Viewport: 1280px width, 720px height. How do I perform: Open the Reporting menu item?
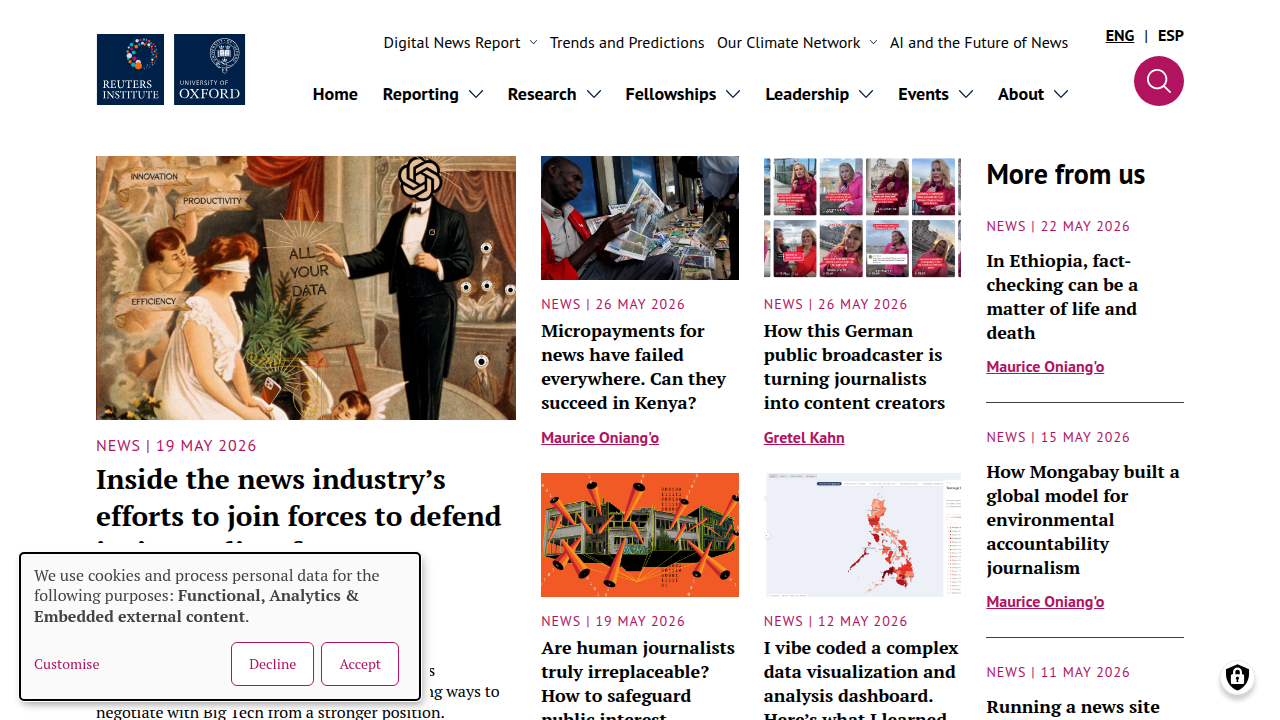point(420,94)
